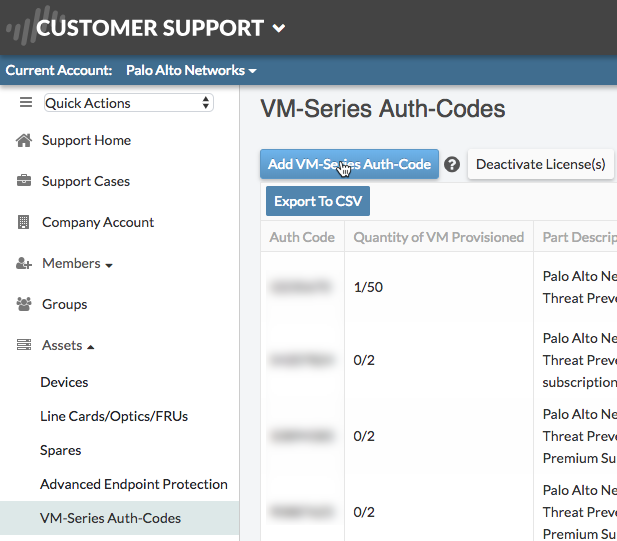Click the Support Home house icon

tap(24, 141)
